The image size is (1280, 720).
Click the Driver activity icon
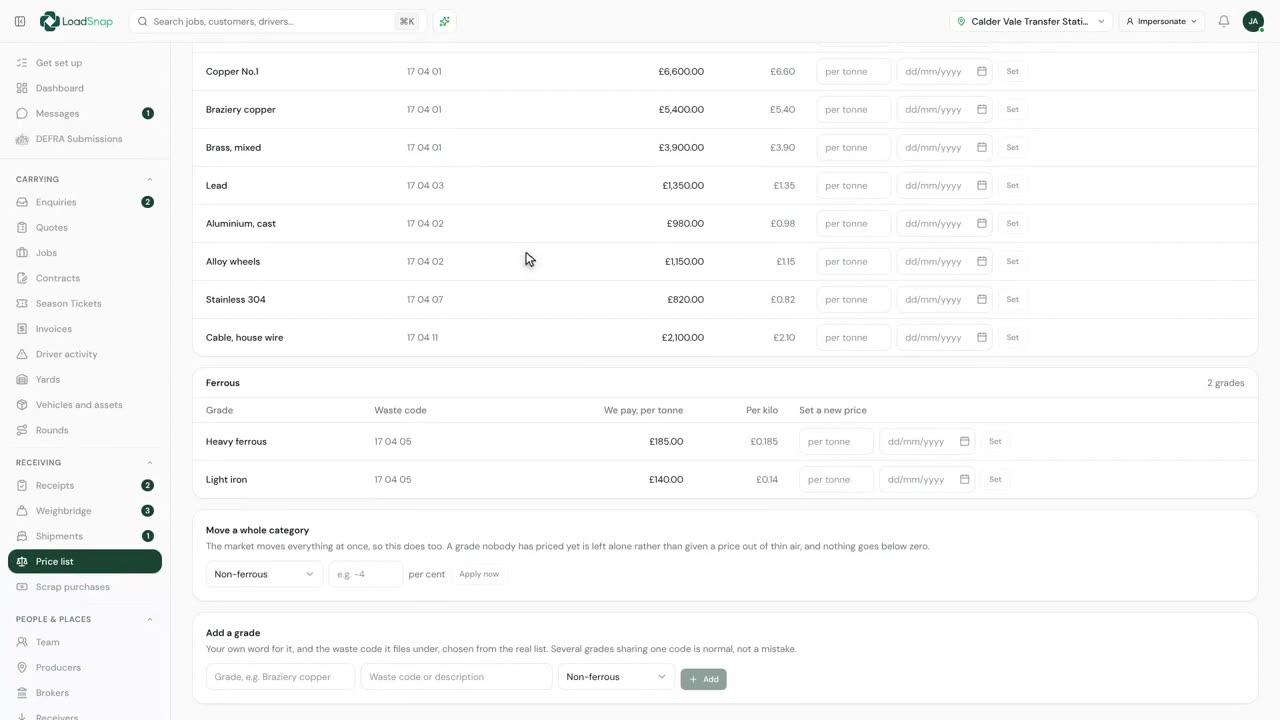click(x=22, y=354)
